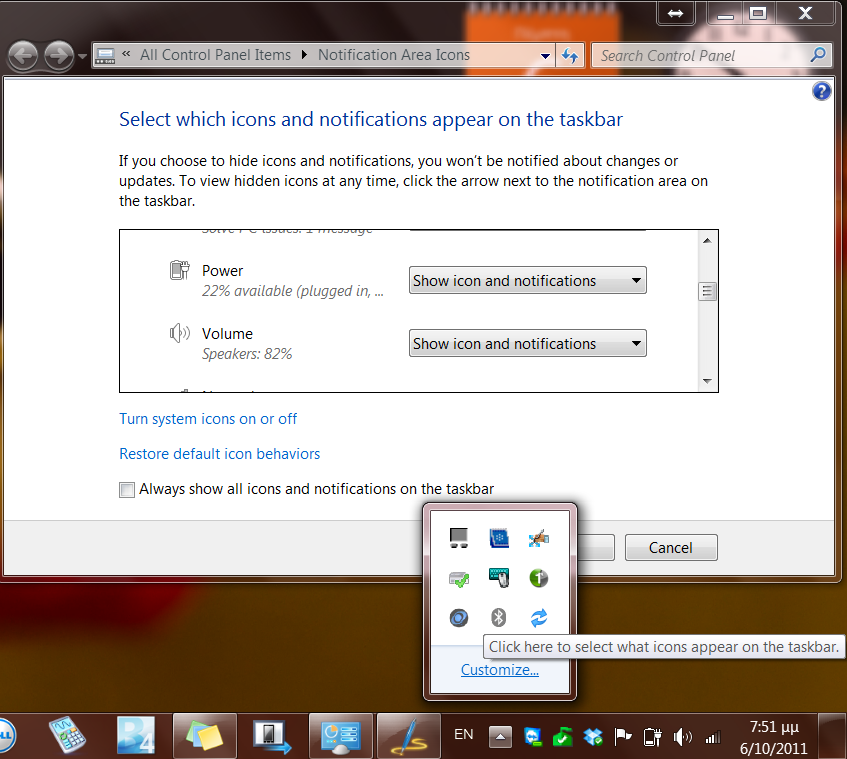Click the pen tablet icon in overflow area
Viewport: 847px width, 759px height.
pyautogui.click(x=539, y=538)
